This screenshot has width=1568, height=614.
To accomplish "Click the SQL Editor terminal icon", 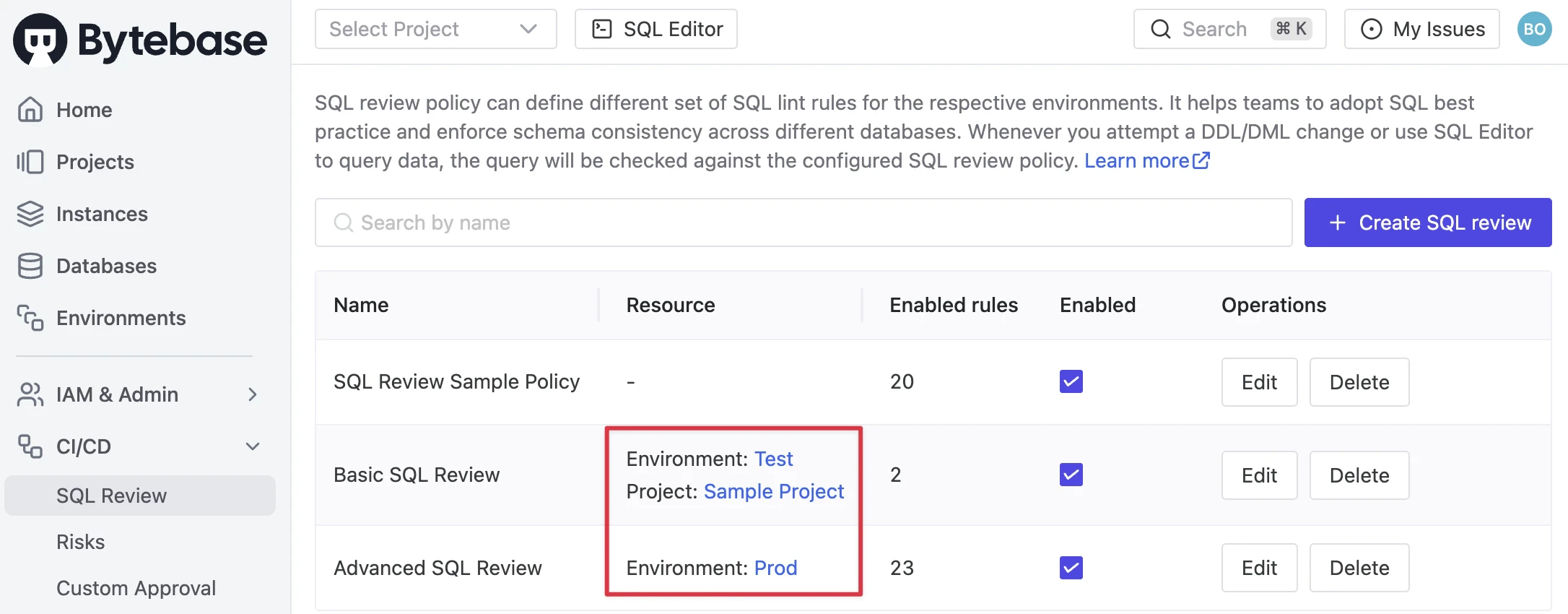I will tap(602, 29).
